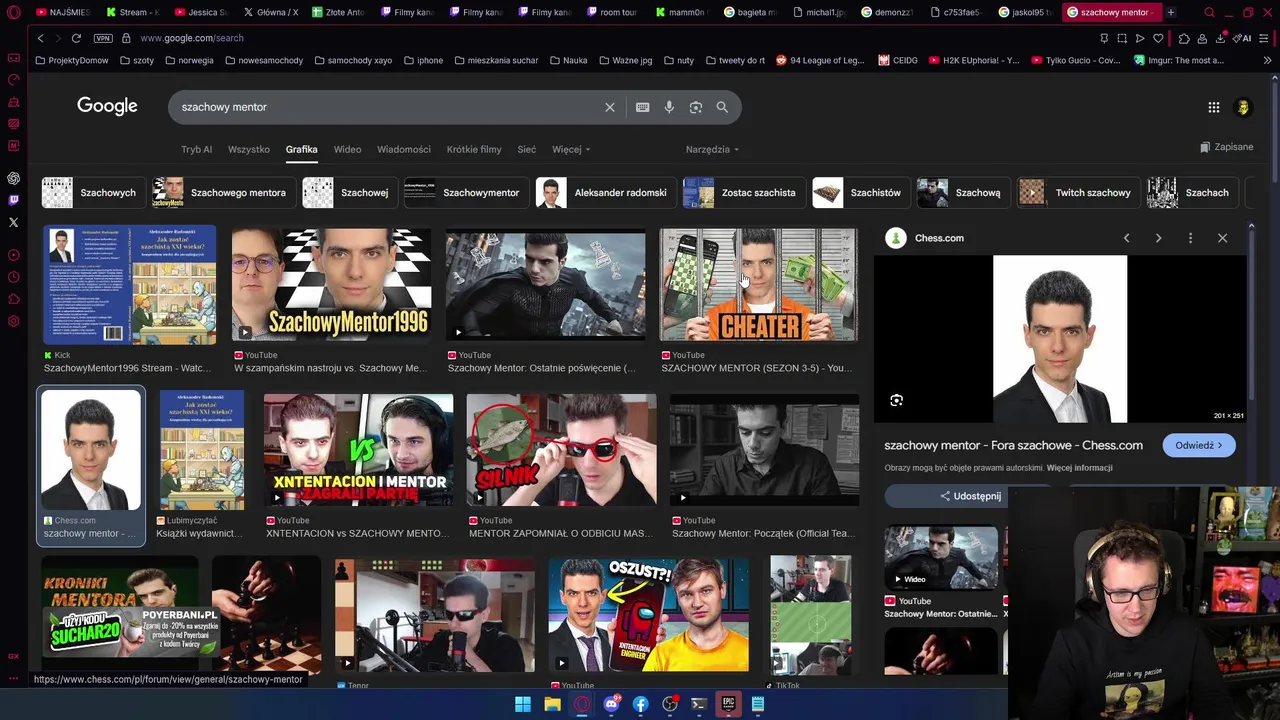Viewport: 1280px width, 720px height.
Task: Show hidden bookmarks with the double chevron
Action: (x=1267, y=60)
